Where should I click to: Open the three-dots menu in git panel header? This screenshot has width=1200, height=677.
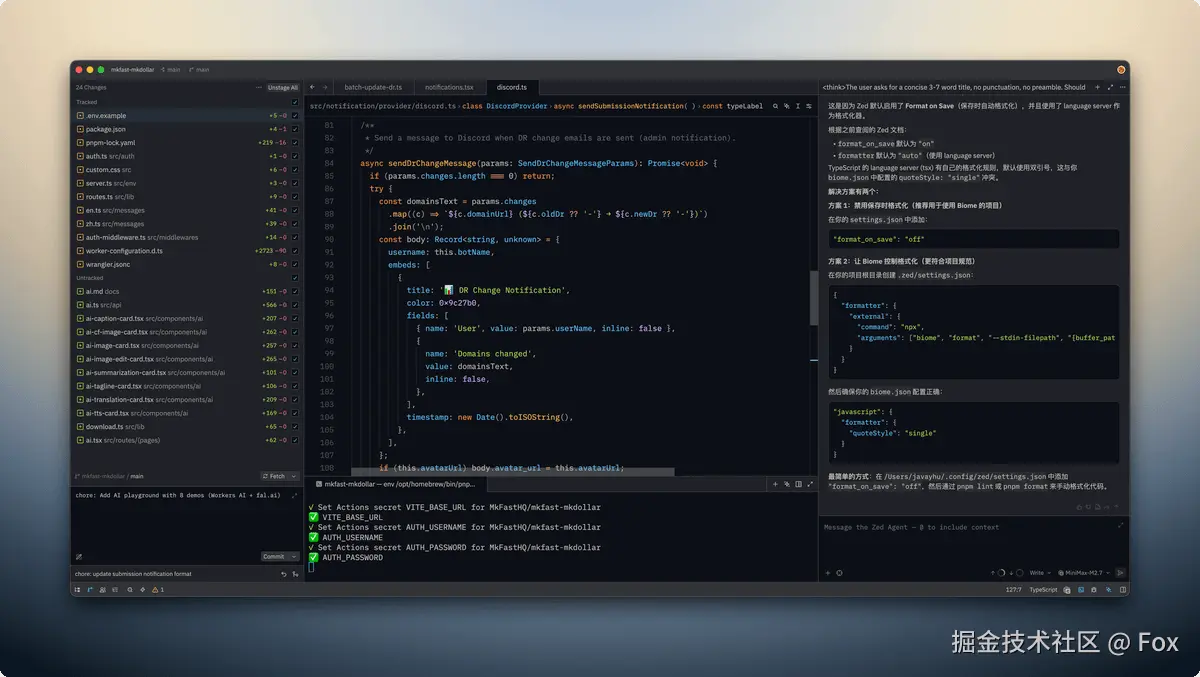259,88
